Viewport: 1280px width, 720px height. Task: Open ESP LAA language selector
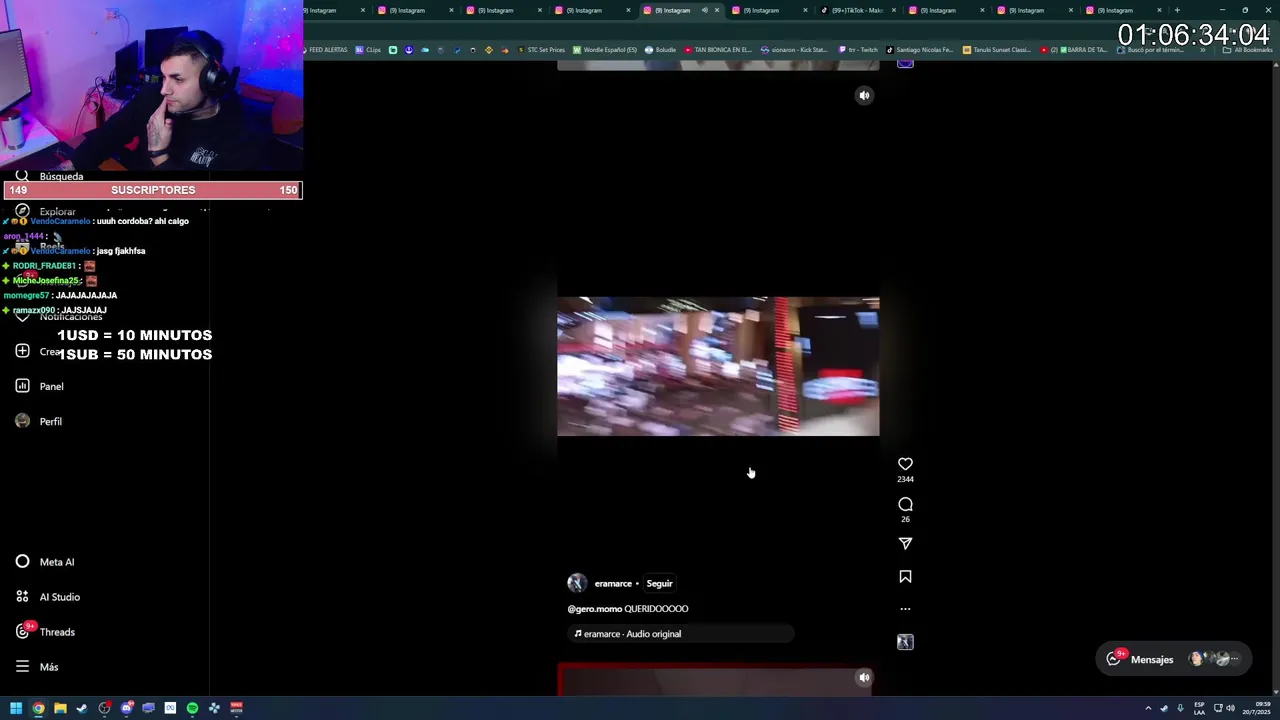pos(1199,708)
